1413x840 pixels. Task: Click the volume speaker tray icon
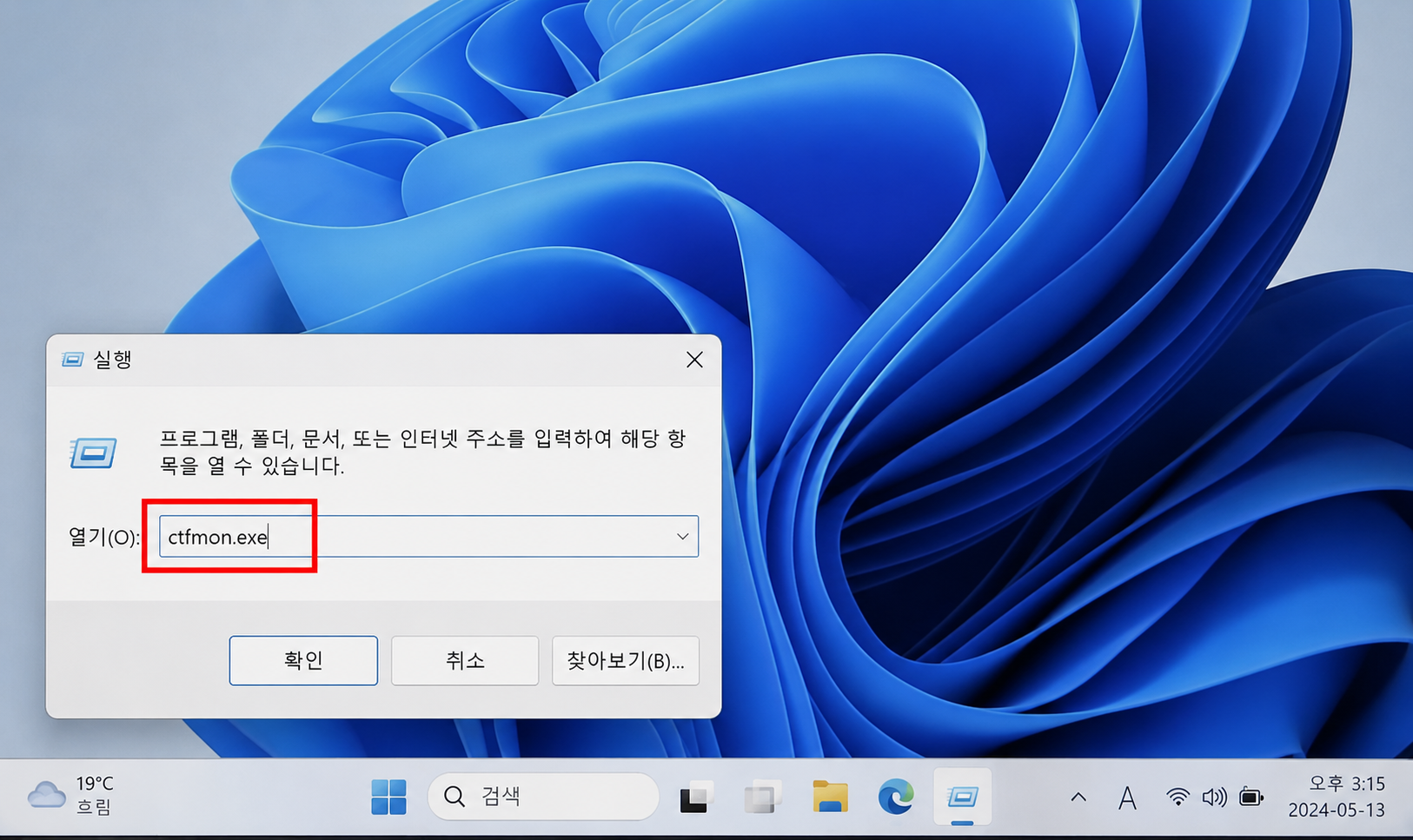point(1214,797)
